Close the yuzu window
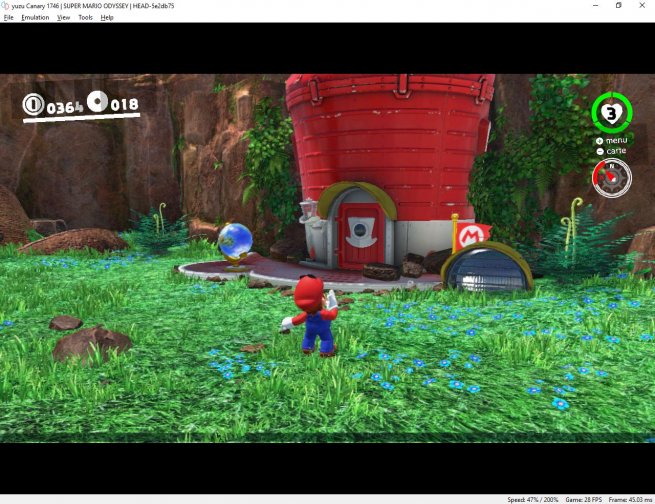This screenshot has height=504, width=655. pyautogui.click(x=642, y=5)
